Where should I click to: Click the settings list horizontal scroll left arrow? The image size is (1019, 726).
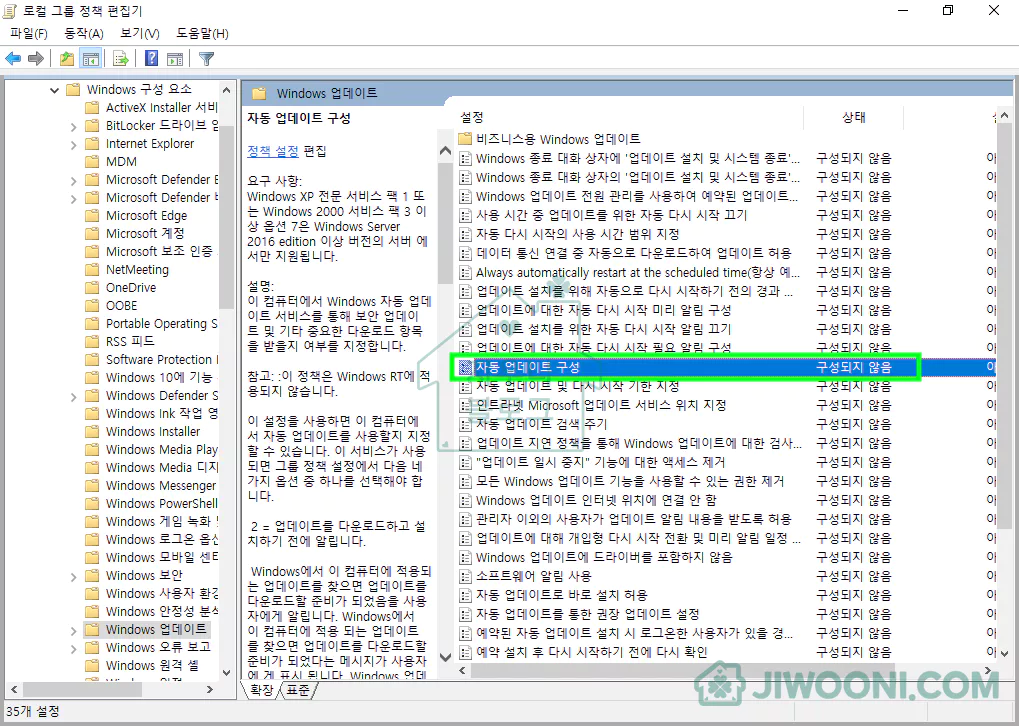pyautogui.click(x=463, y=670)
